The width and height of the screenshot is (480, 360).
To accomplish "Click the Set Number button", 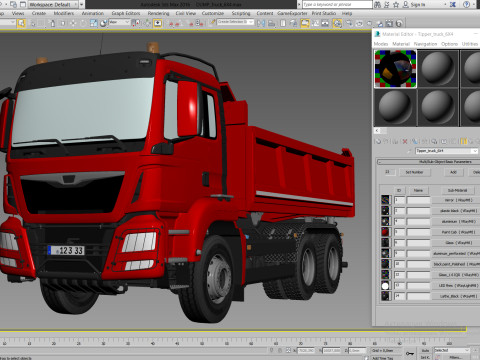I will [x=414, y=172].
